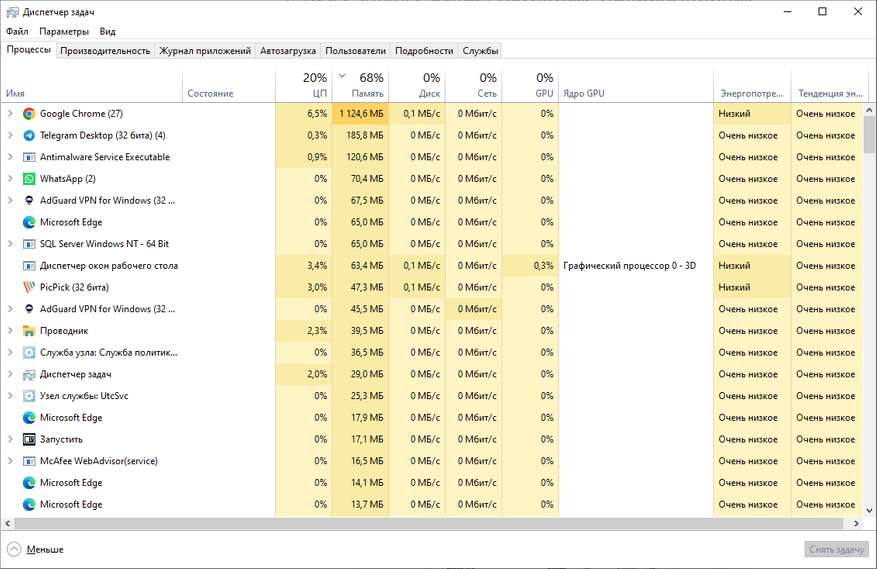
Task: Select SQL Server Windows NT icon
Action: pyautogui.click(x=29, y=244)
